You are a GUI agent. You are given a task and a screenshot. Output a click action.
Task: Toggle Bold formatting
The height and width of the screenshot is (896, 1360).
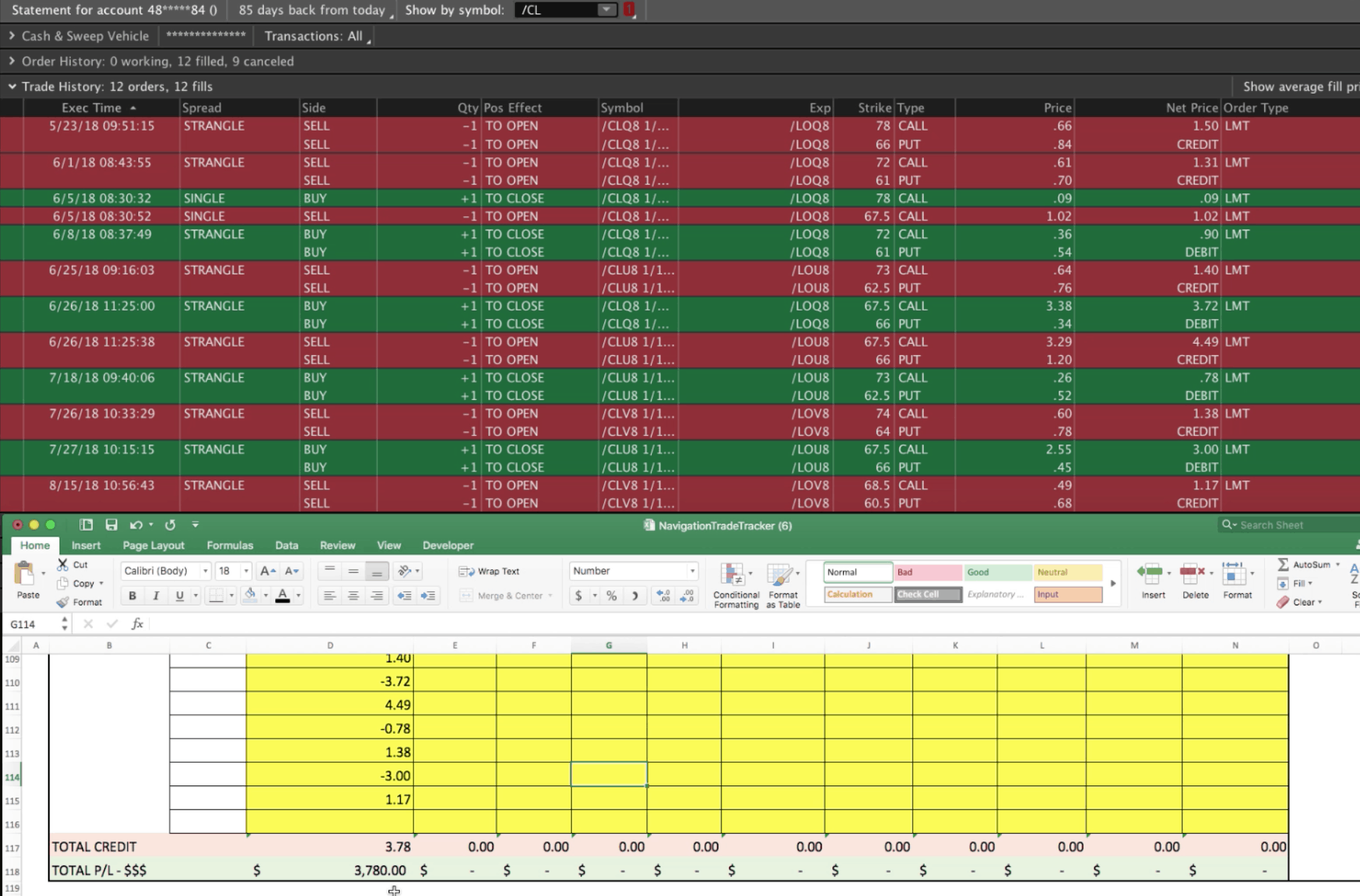[133, 595]
